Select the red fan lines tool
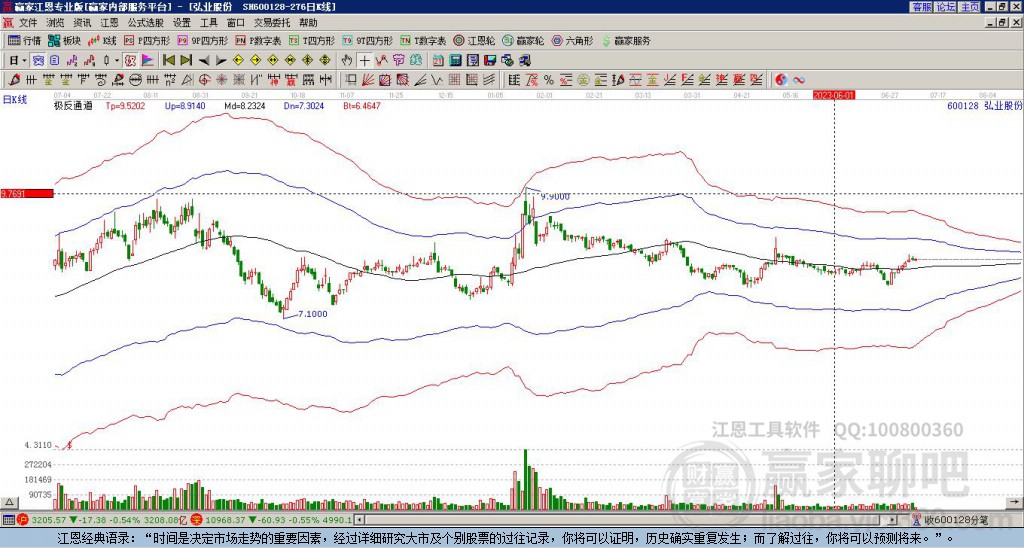 (368, 80)
